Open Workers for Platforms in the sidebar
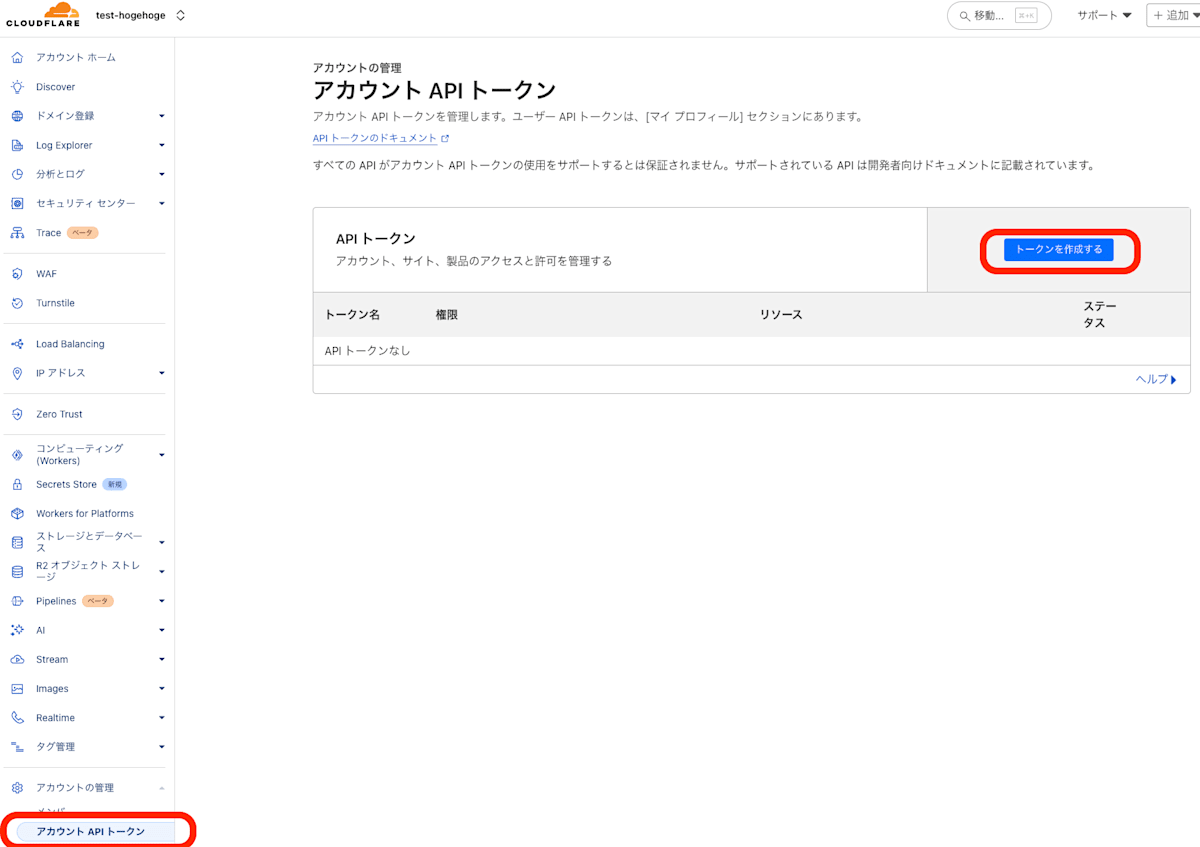Screen dimensions: 1200x847 click(x=87, y=513)
